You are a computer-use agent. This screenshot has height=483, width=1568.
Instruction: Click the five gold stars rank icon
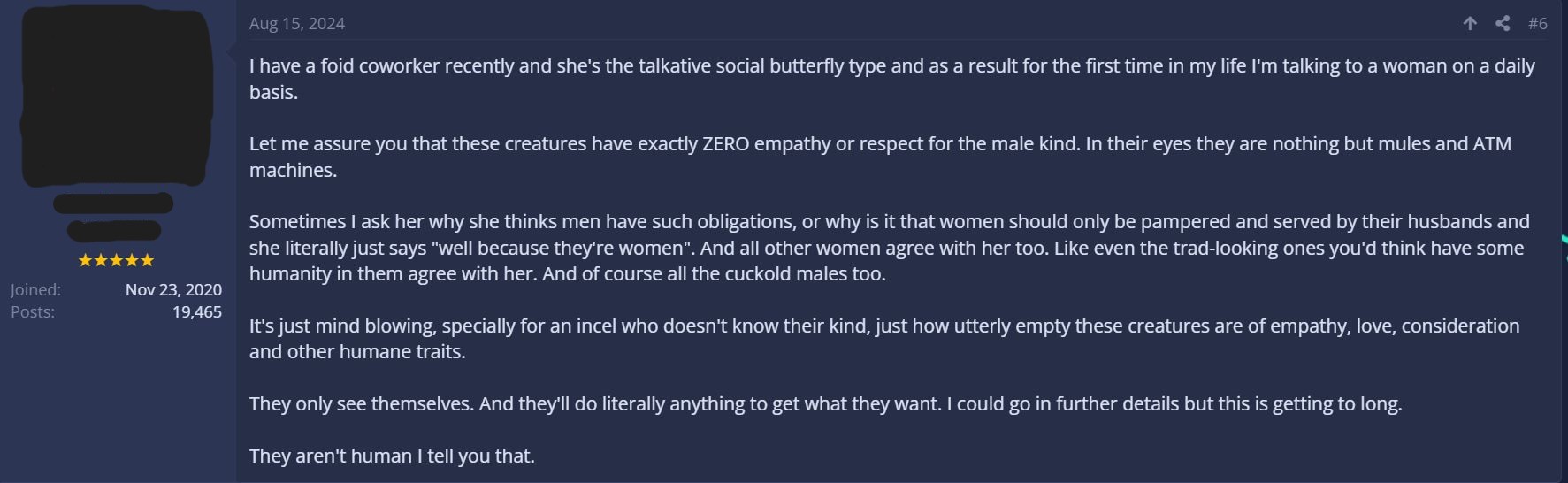pyautogui.click(x=116, y=260)
